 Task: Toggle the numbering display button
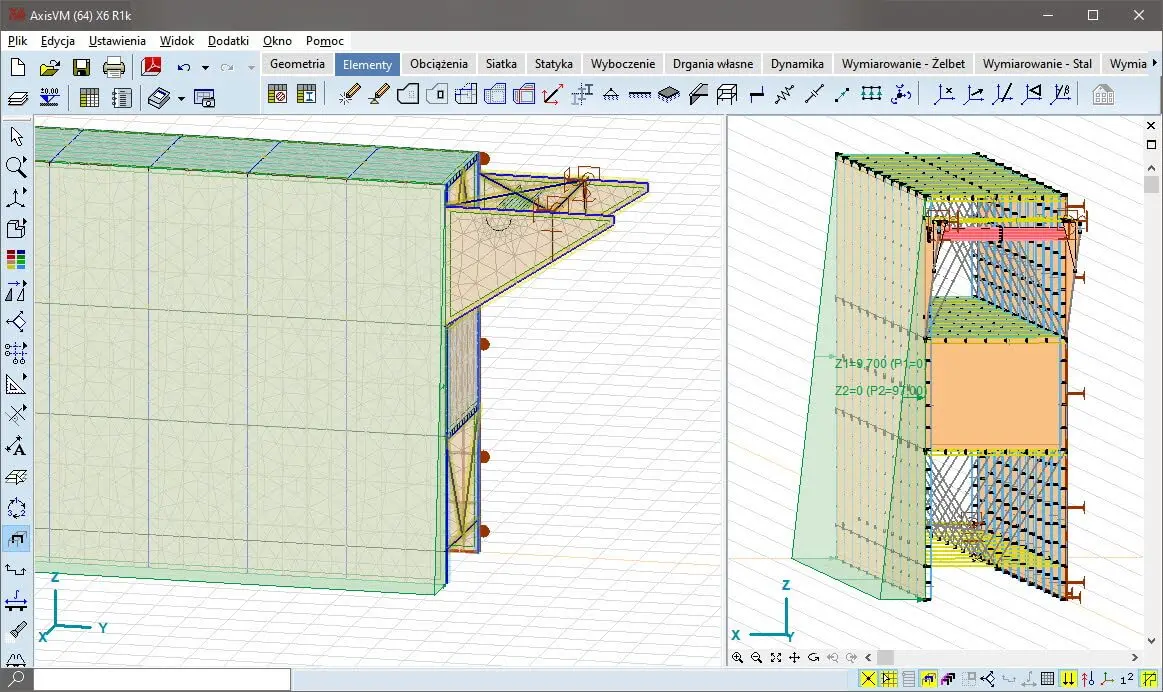[x=1127, y=680]
